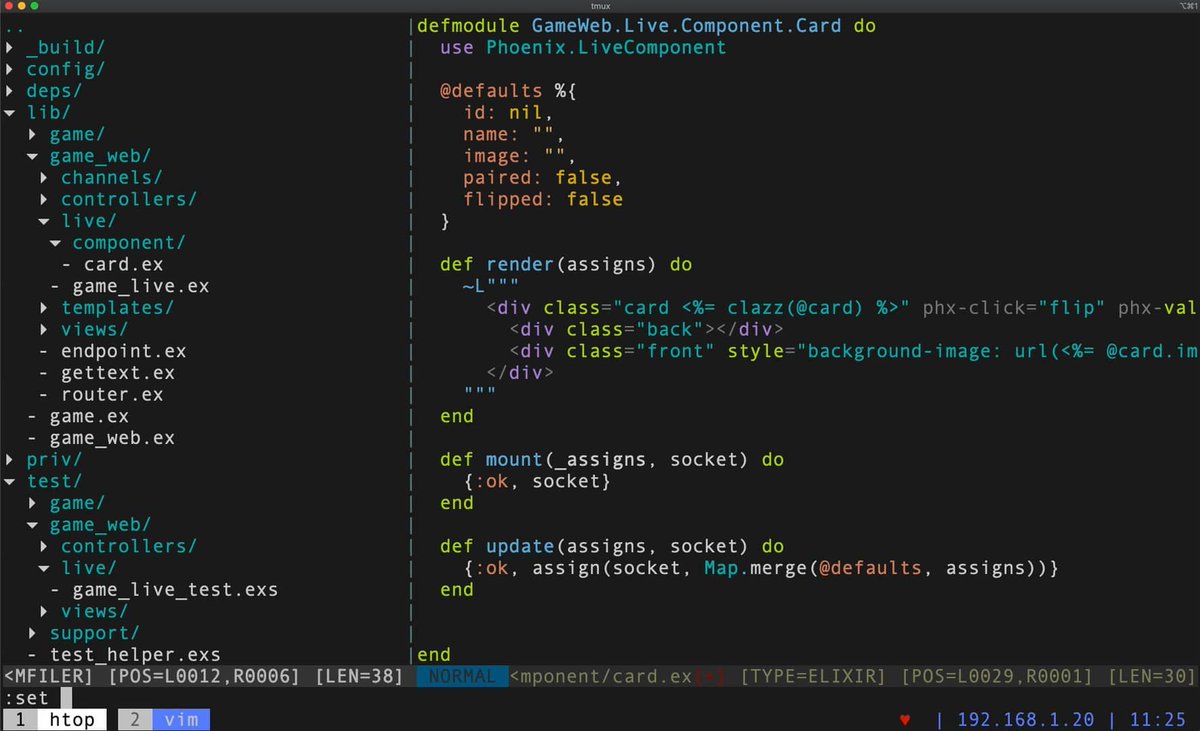The height and width of the screenshot is (731, 1200).
Task: Click the <mponent/card.ex filename in statusline
Action: click(x=600, y=677)
